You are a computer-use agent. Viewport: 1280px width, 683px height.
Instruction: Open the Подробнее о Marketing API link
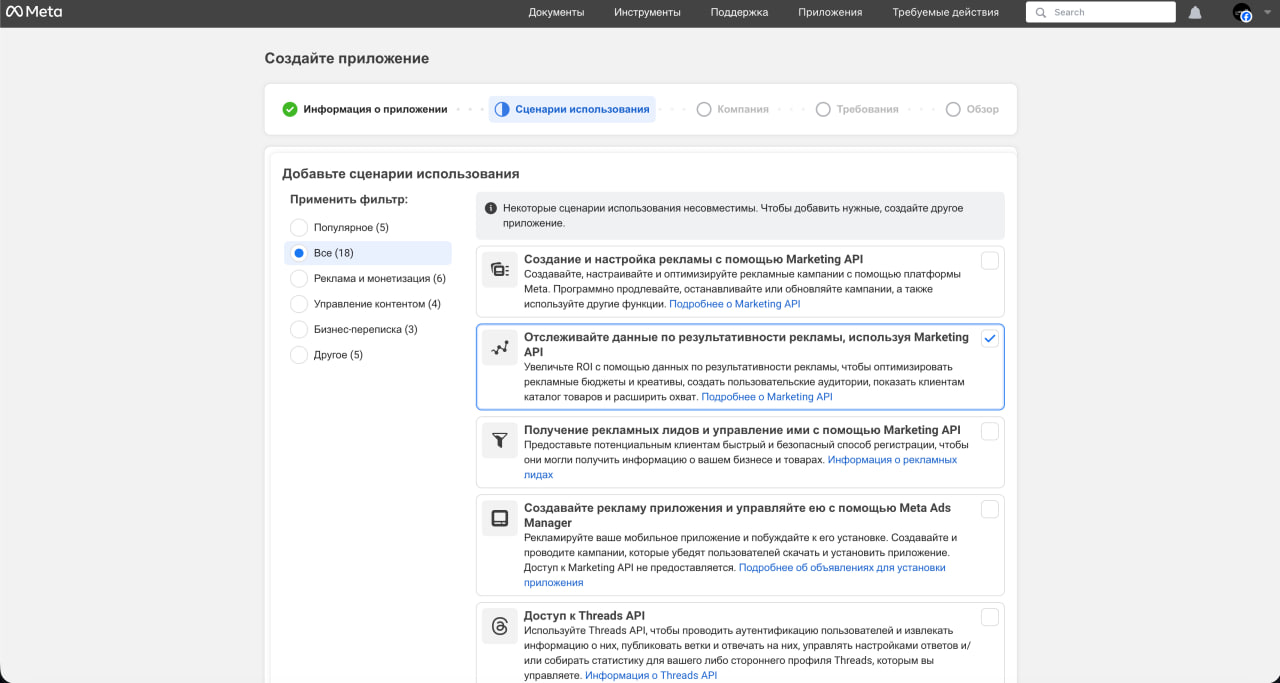tap(735, 303)
